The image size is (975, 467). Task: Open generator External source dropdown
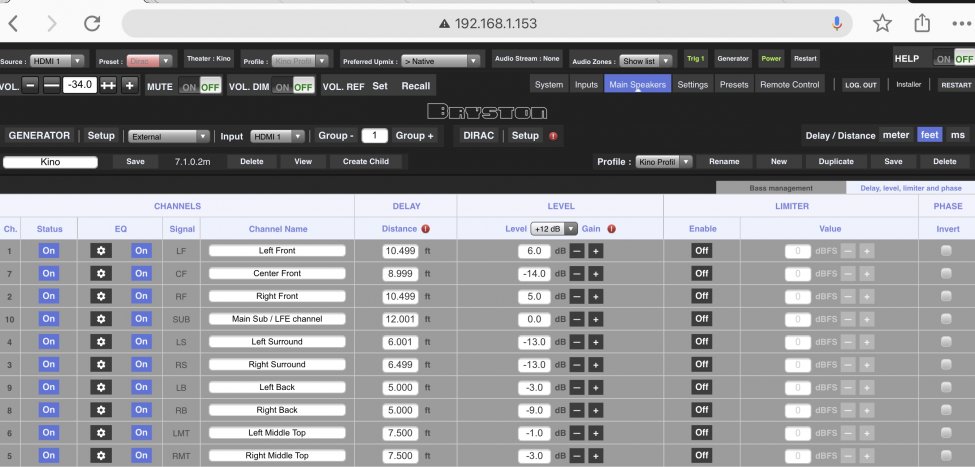[169, 136]
